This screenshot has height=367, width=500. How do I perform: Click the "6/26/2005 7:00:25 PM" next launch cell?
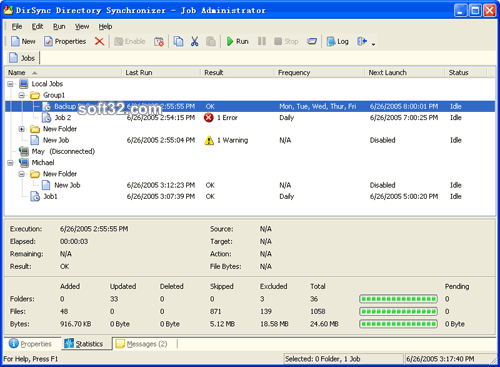tap(404, 118)
